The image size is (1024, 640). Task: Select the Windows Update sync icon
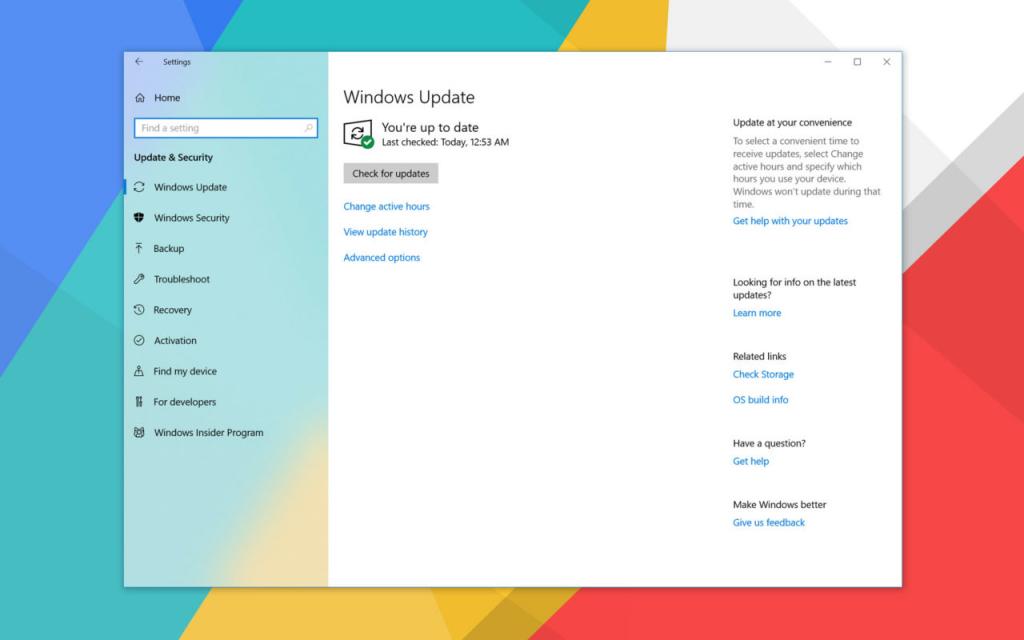click(x=141, y=187)
